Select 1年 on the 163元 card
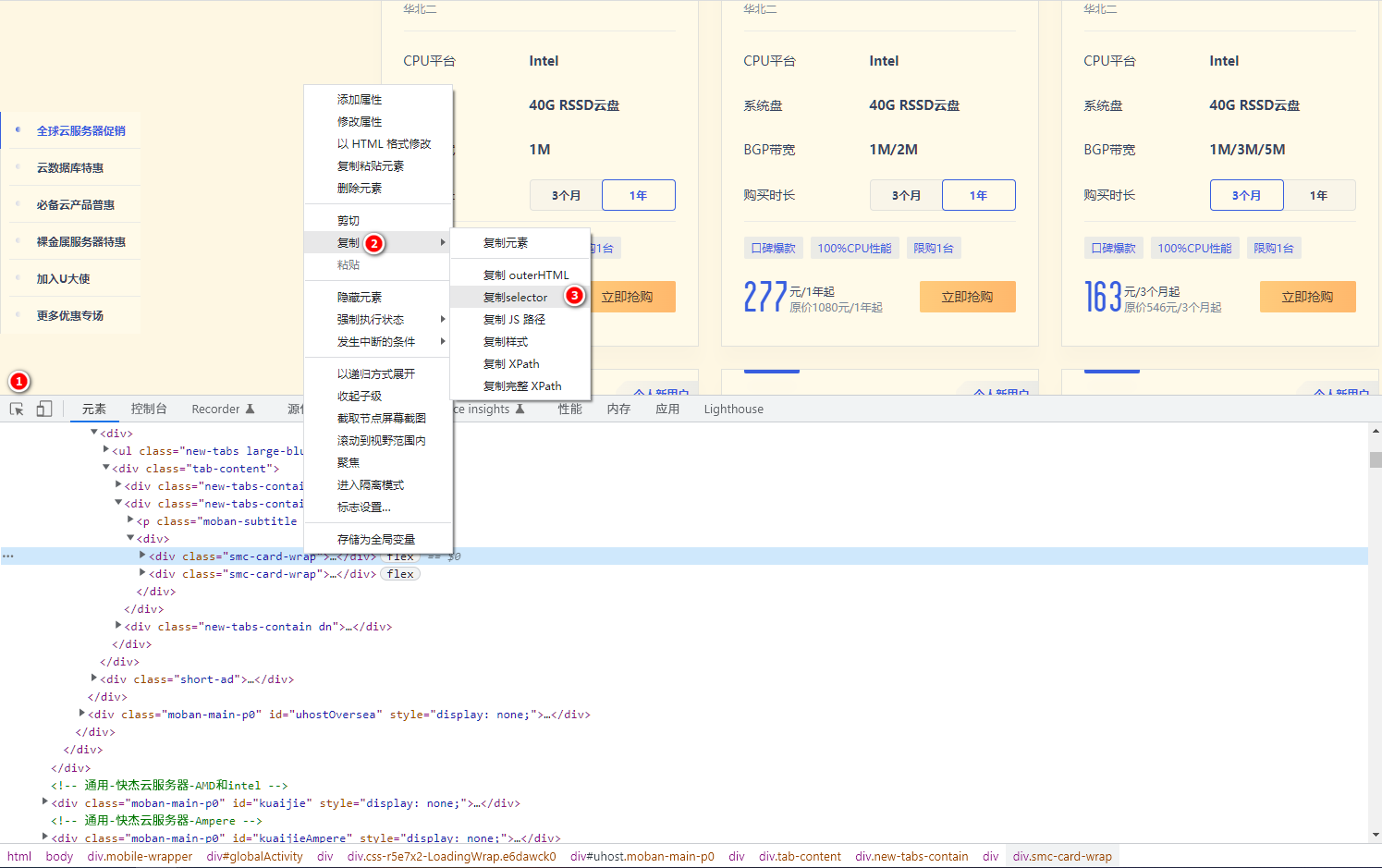 click(x=1319, y=195)
